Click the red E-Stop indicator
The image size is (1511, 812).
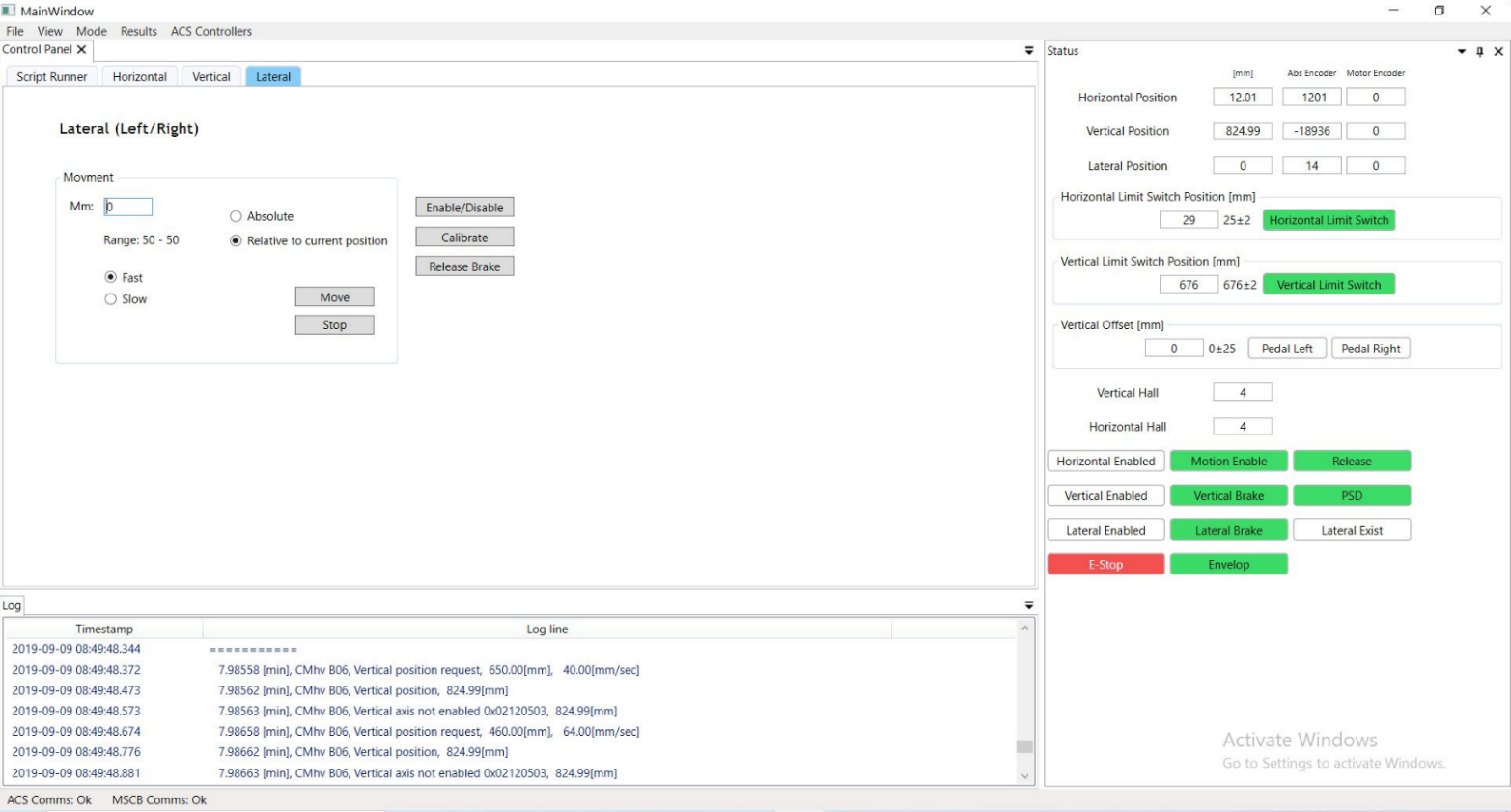(1105, 565)
